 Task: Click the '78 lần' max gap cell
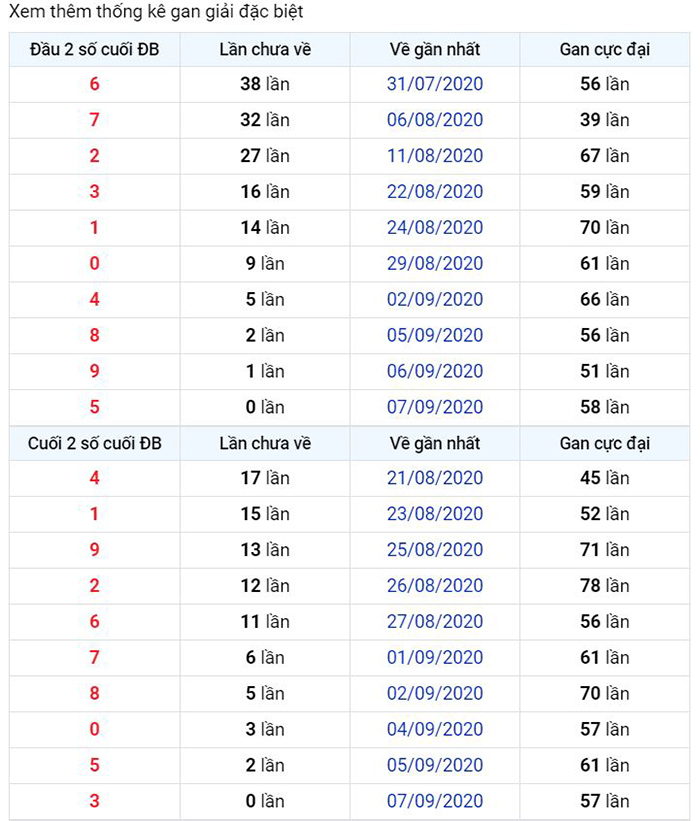(x=605, y=585)
